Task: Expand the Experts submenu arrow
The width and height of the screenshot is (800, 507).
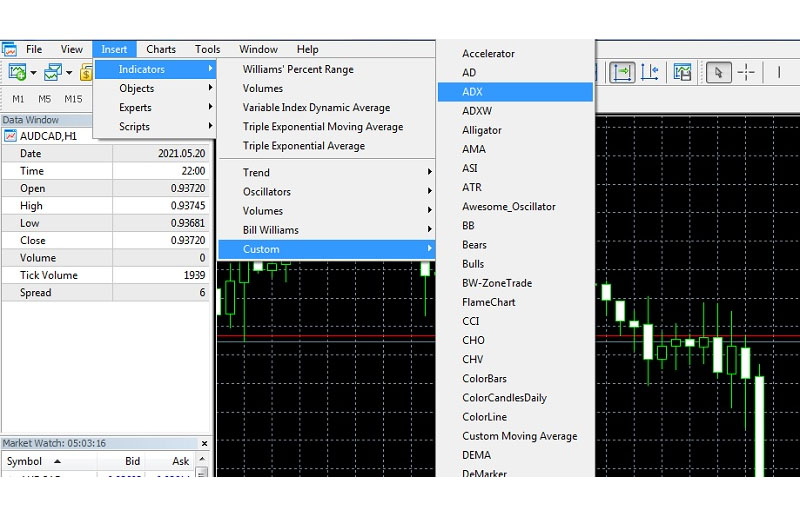Action: click(x=210, y=107)
